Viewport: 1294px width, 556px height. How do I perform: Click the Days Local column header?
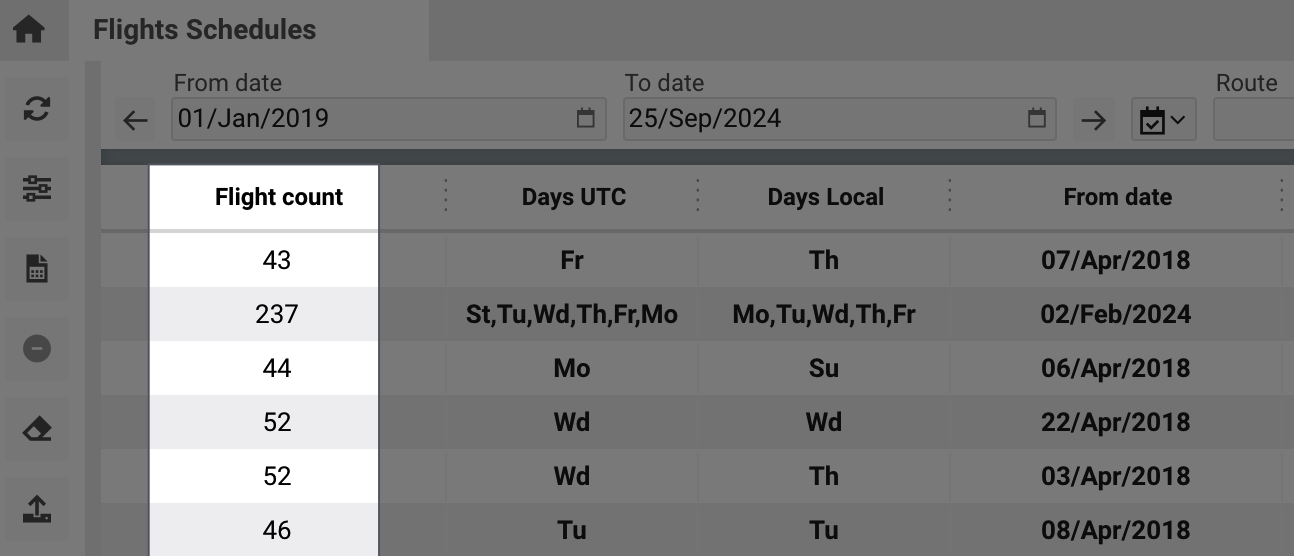(825, 197)
